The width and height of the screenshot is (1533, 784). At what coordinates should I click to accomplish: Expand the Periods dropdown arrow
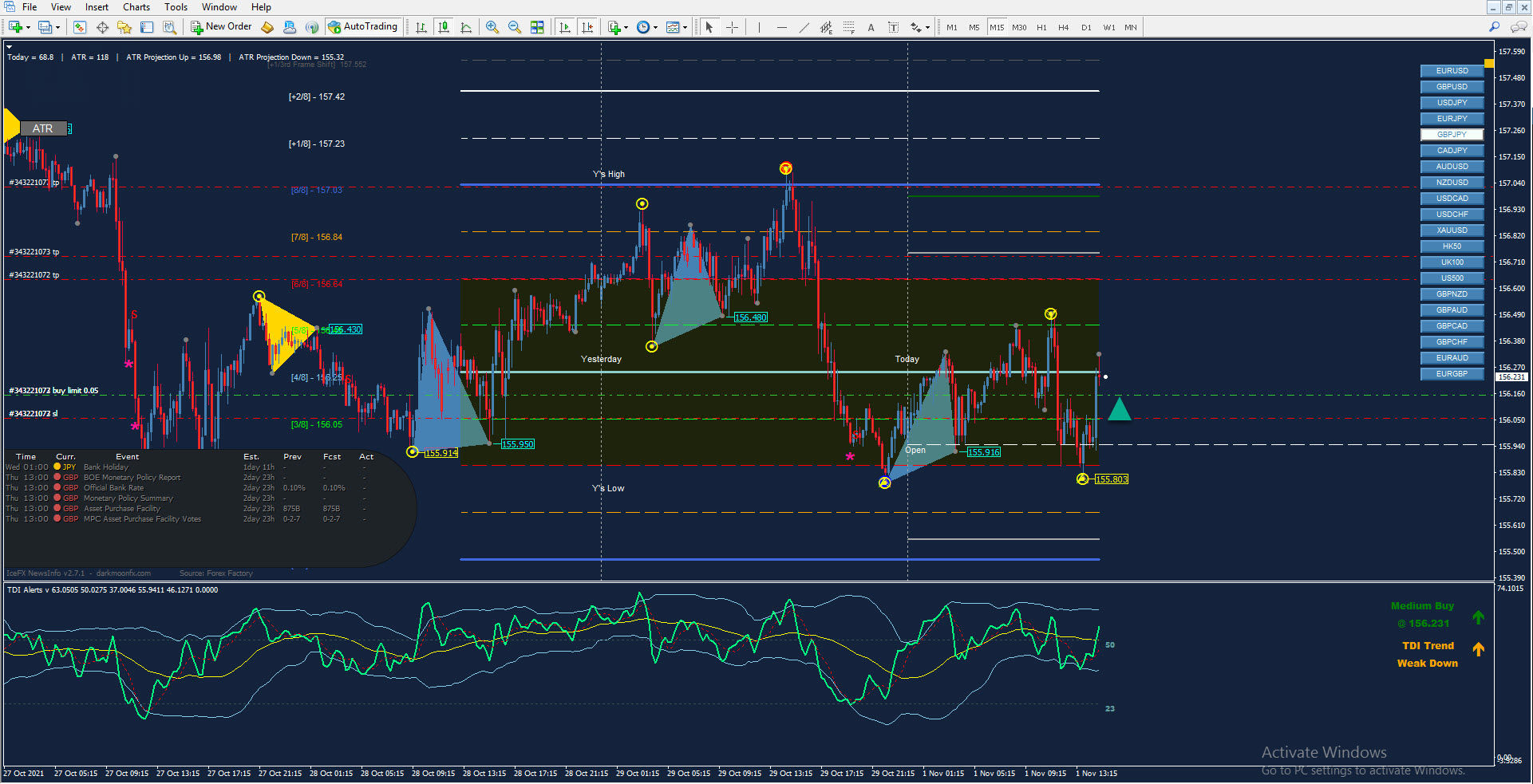coord(655,28)
